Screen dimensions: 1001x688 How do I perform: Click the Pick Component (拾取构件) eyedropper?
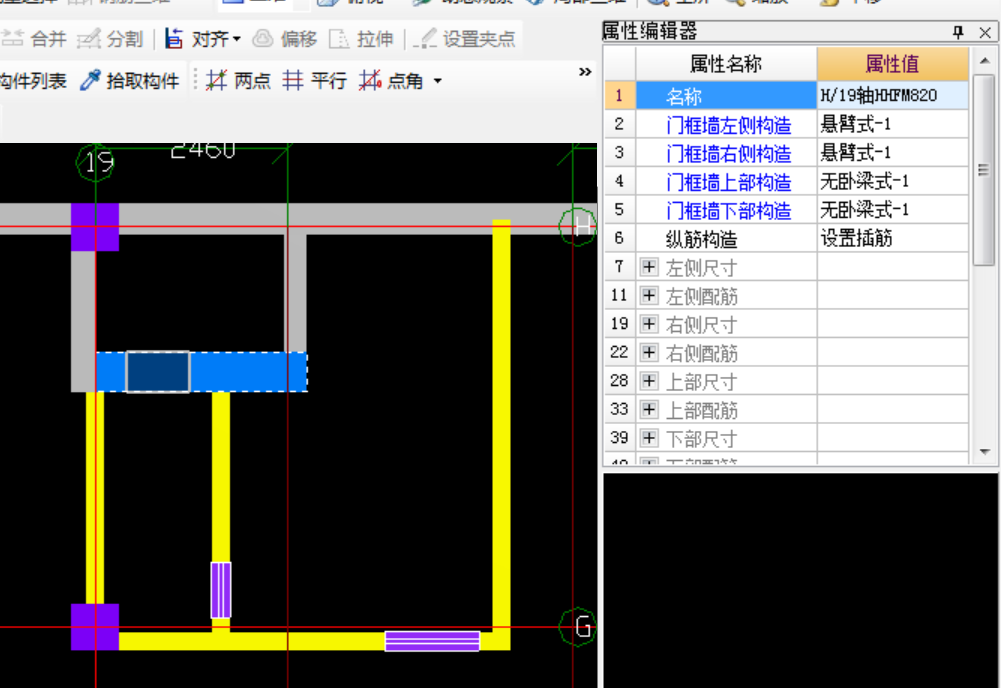tap(129, 81)
